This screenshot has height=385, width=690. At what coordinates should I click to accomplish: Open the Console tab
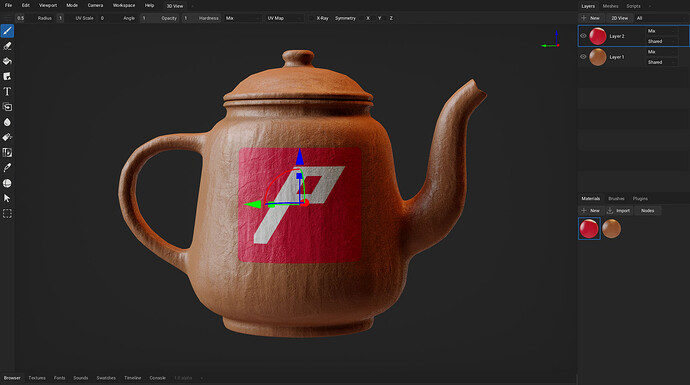(x=157, y=378)
